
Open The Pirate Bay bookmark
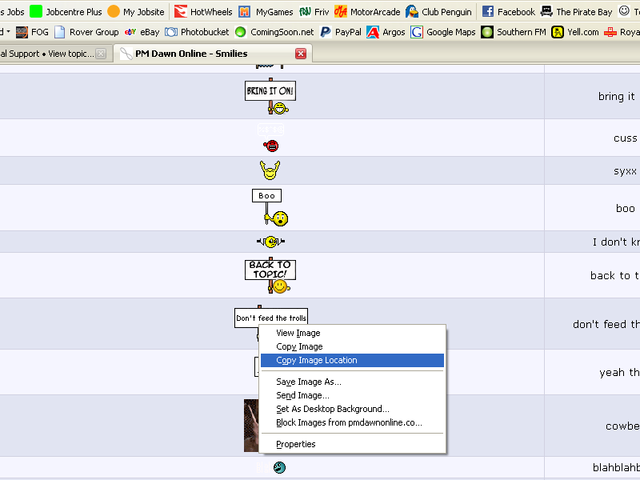click(x=576, y=12)
